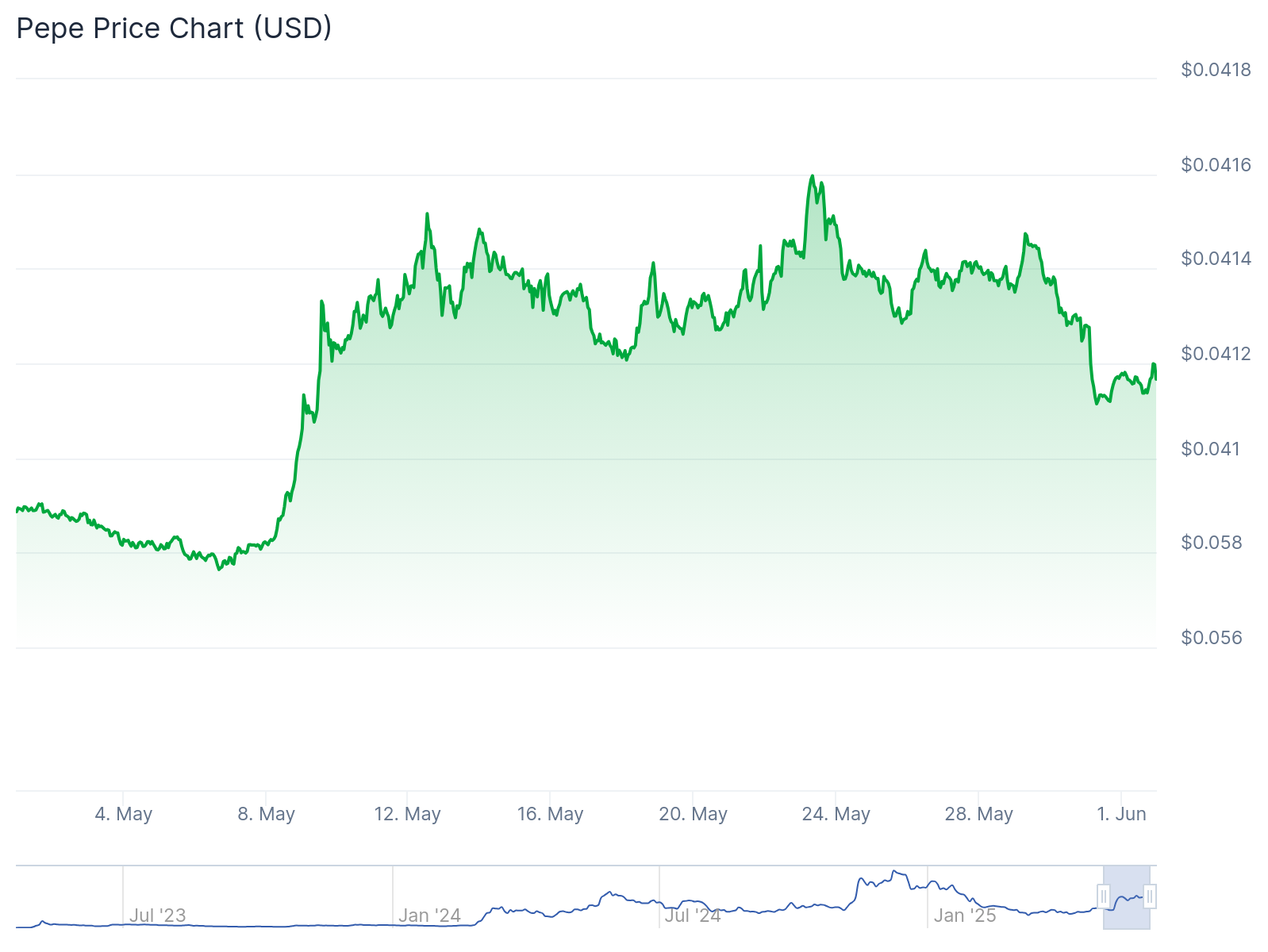Click the $0.056 y-axis label
Image resolution: width=1268 pixels, height=952 pixels.
click(1212, 638)
